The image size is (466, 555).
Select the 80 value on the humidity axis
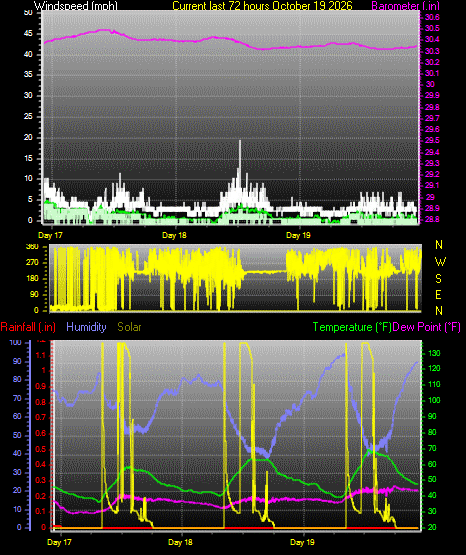17,379
